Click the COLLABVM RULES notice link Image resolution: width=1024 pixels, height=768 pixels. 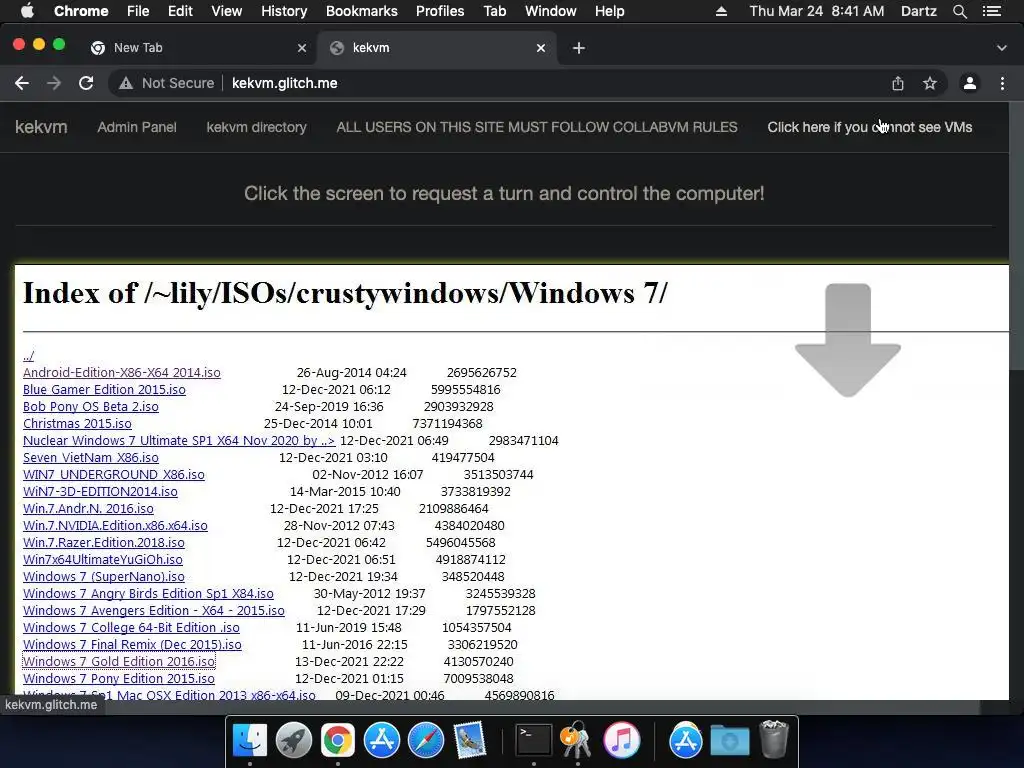point(537,127)
